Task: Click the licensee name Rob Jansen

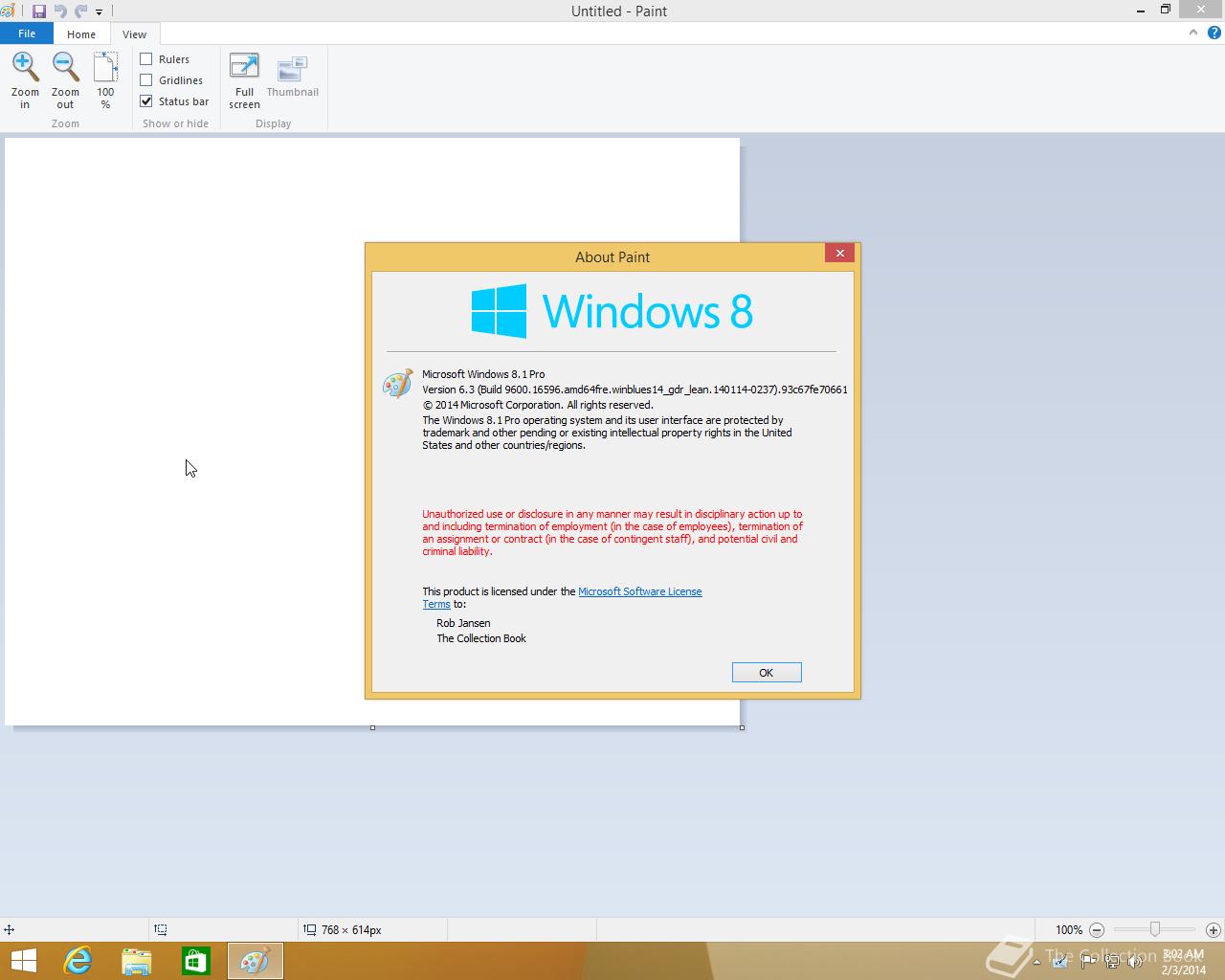Action: (463, 623)
